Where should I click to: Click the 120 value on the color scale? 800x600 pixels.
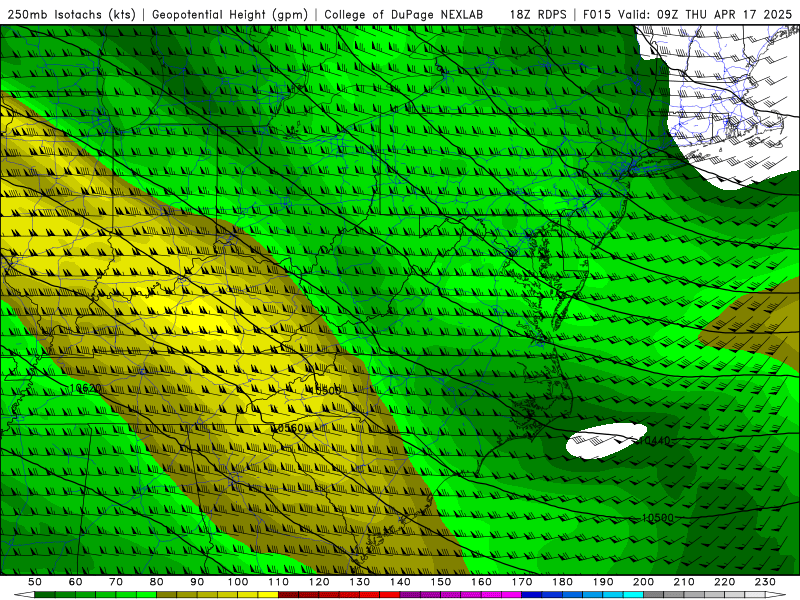pyautogui.click(x=319, y=582)
